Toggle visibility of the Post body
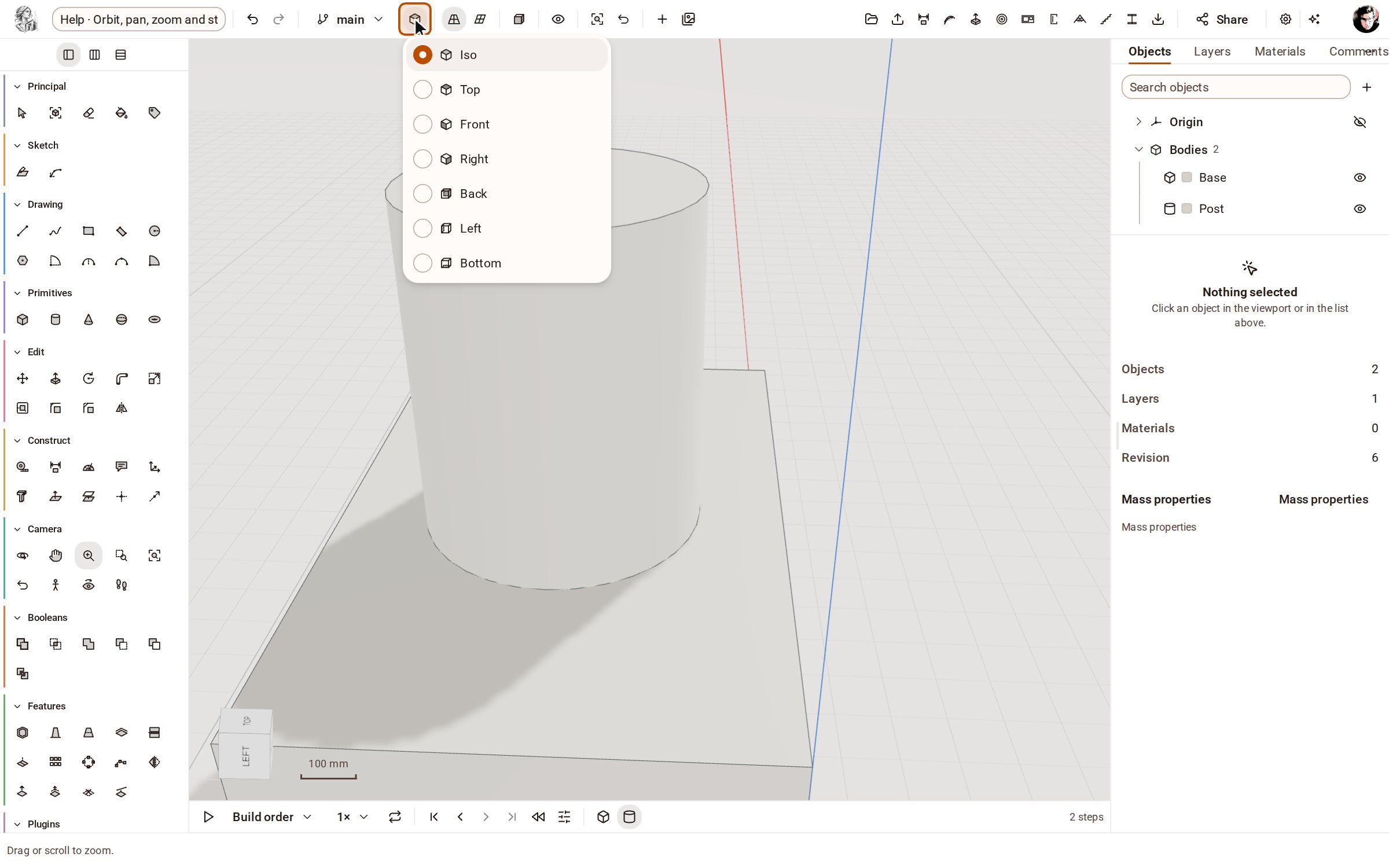Viewport: 1389px width, 868px height. pos(1359,209)
